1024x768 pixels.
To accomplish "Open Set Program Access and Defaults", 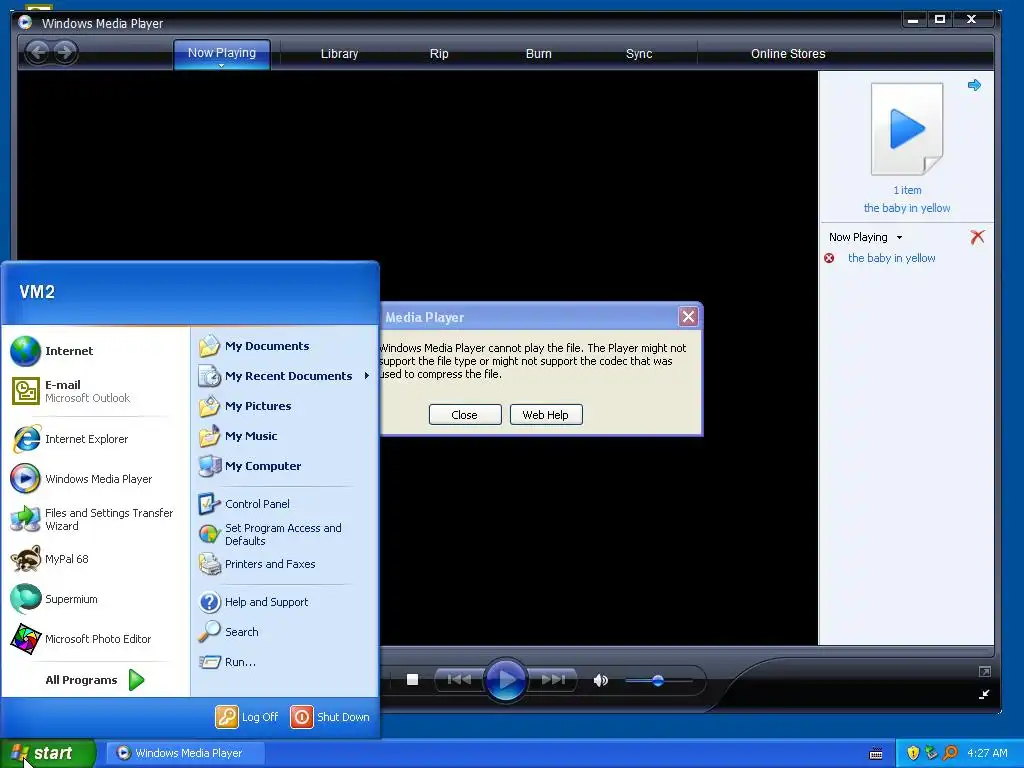I will (x=284, y=534).
